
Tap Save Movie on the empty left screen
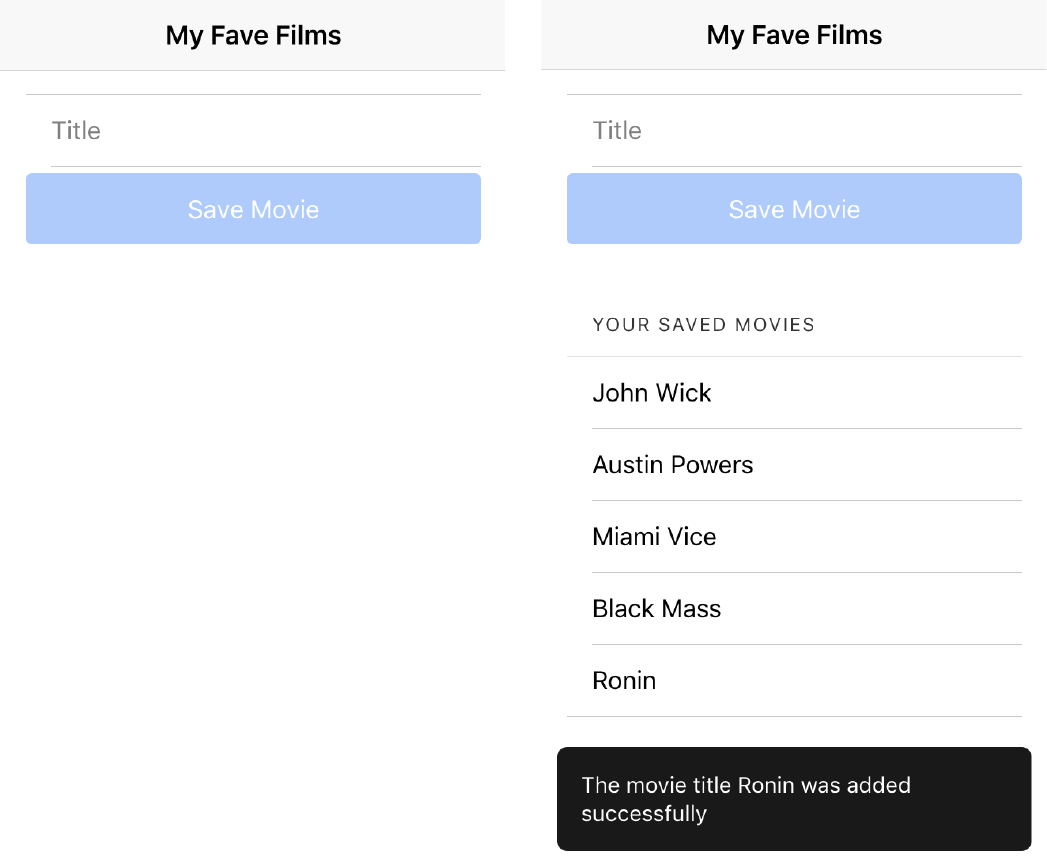point(253,208)
